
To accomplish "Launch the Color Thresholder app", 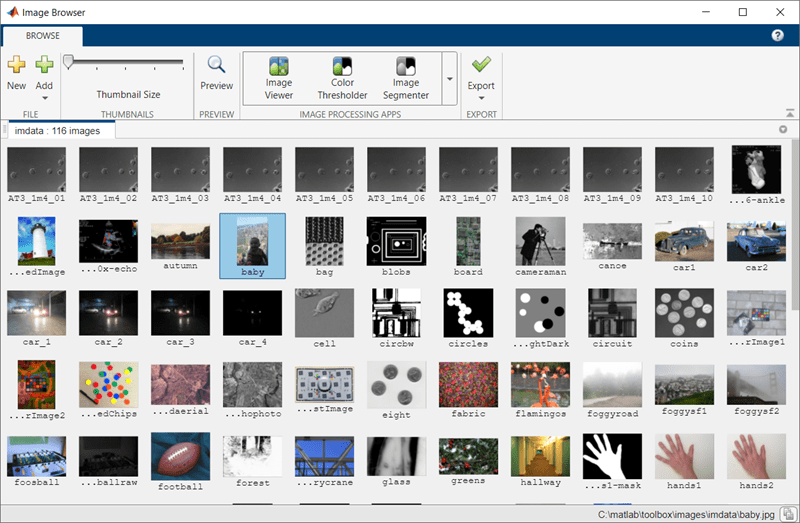I will click(x=343, y=67).
